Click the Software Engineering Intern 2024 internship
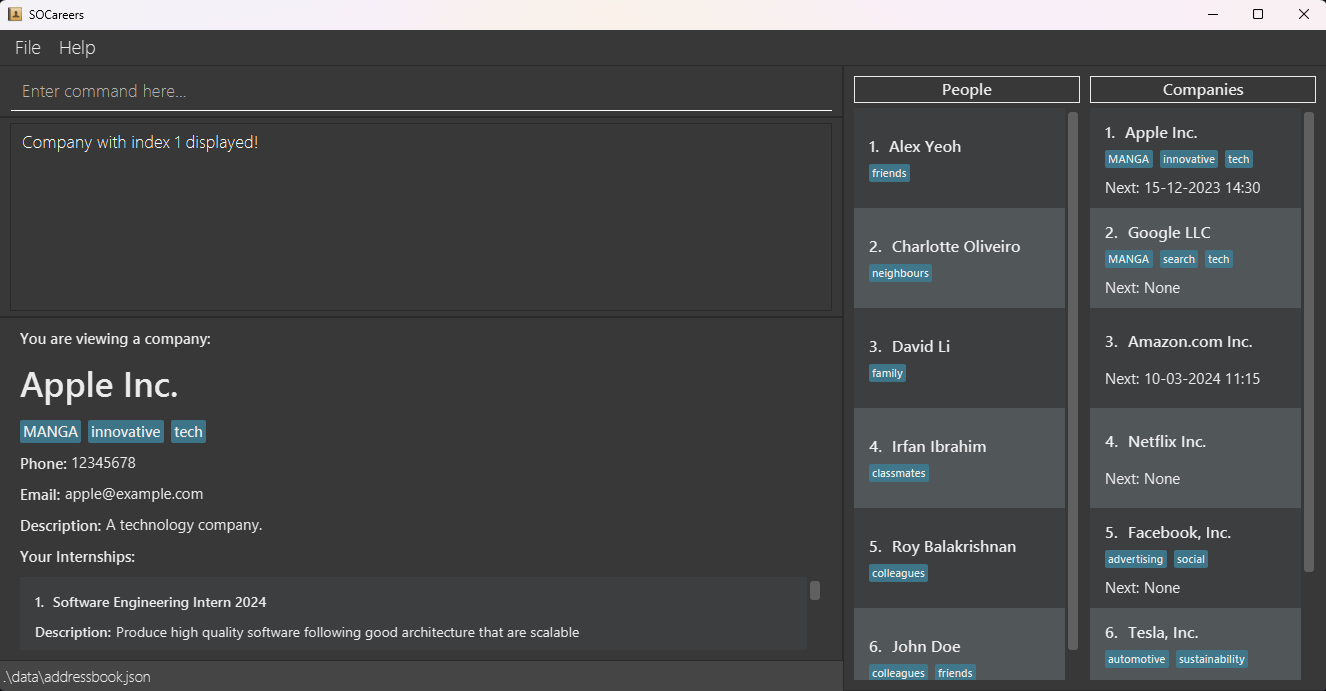Screen dimensions: 1326x691 (x=160, y=602)
